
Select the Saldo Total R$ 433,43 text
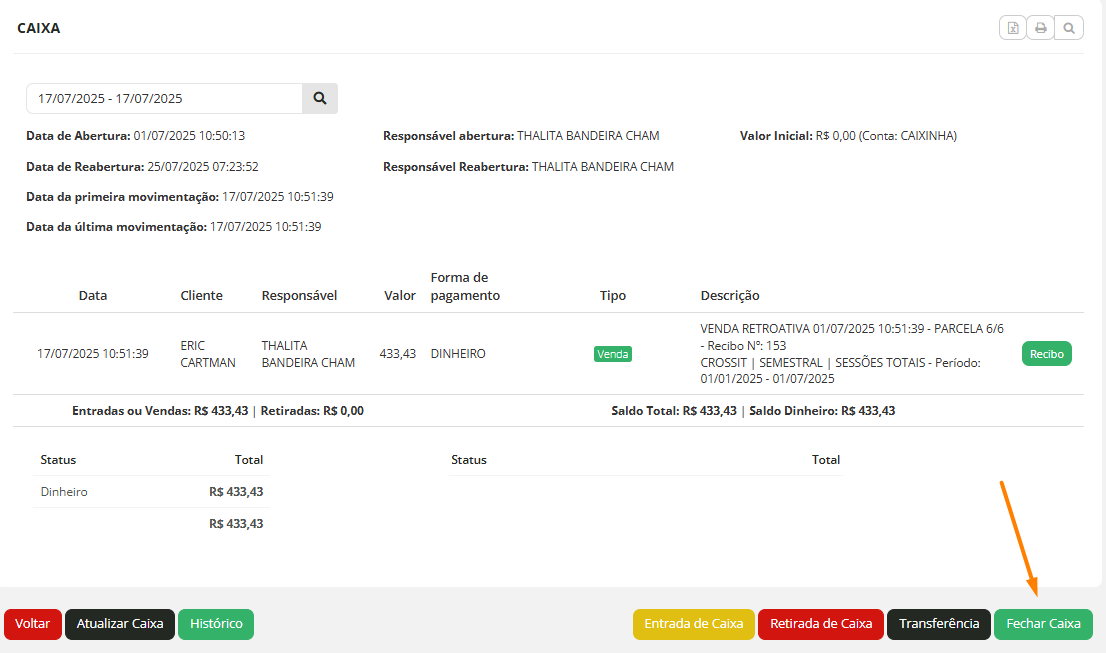click(x=674, y=410)
